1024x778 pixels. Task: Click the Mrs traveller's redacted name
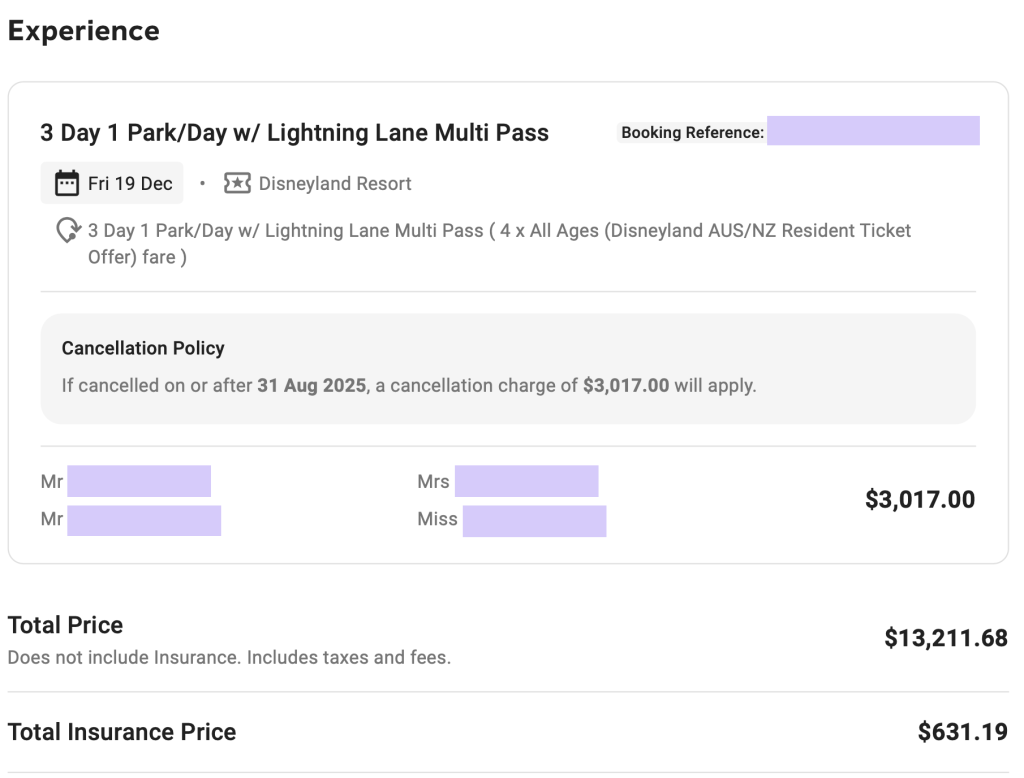526,481
